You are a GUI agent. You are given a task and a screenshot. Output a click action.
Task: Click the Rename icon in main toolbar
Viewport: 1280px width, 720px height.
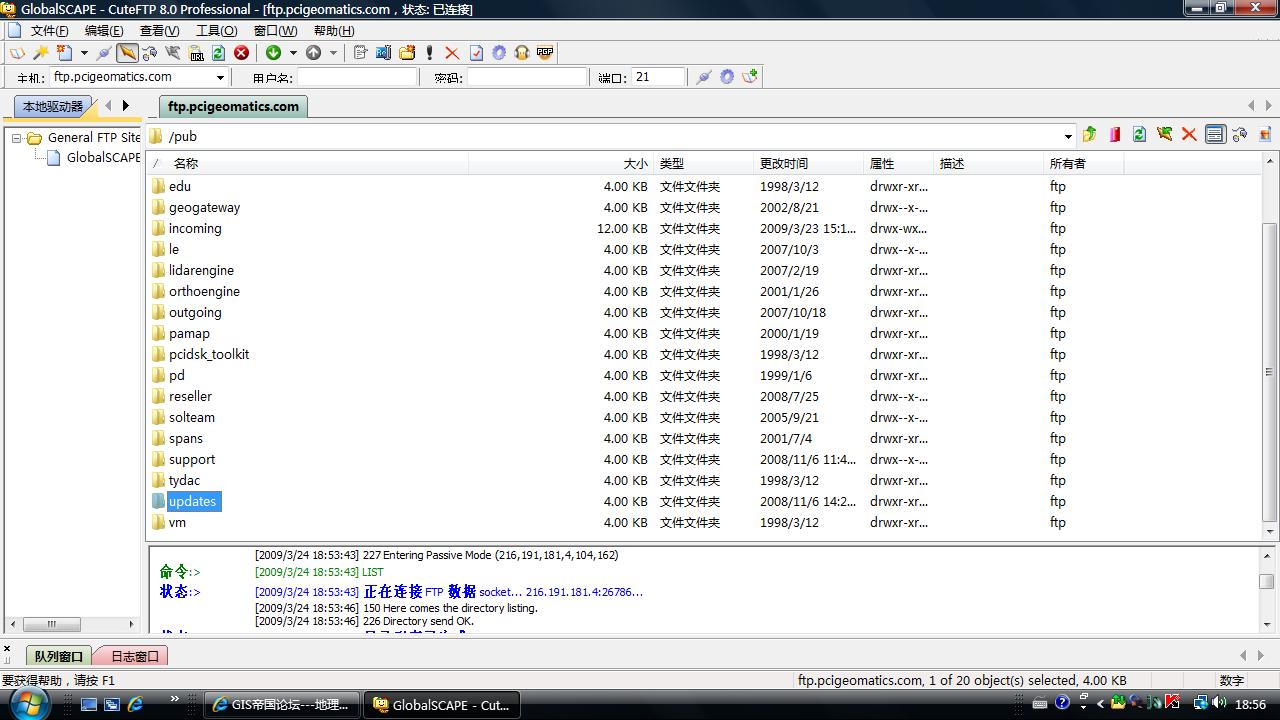(383, 53)
